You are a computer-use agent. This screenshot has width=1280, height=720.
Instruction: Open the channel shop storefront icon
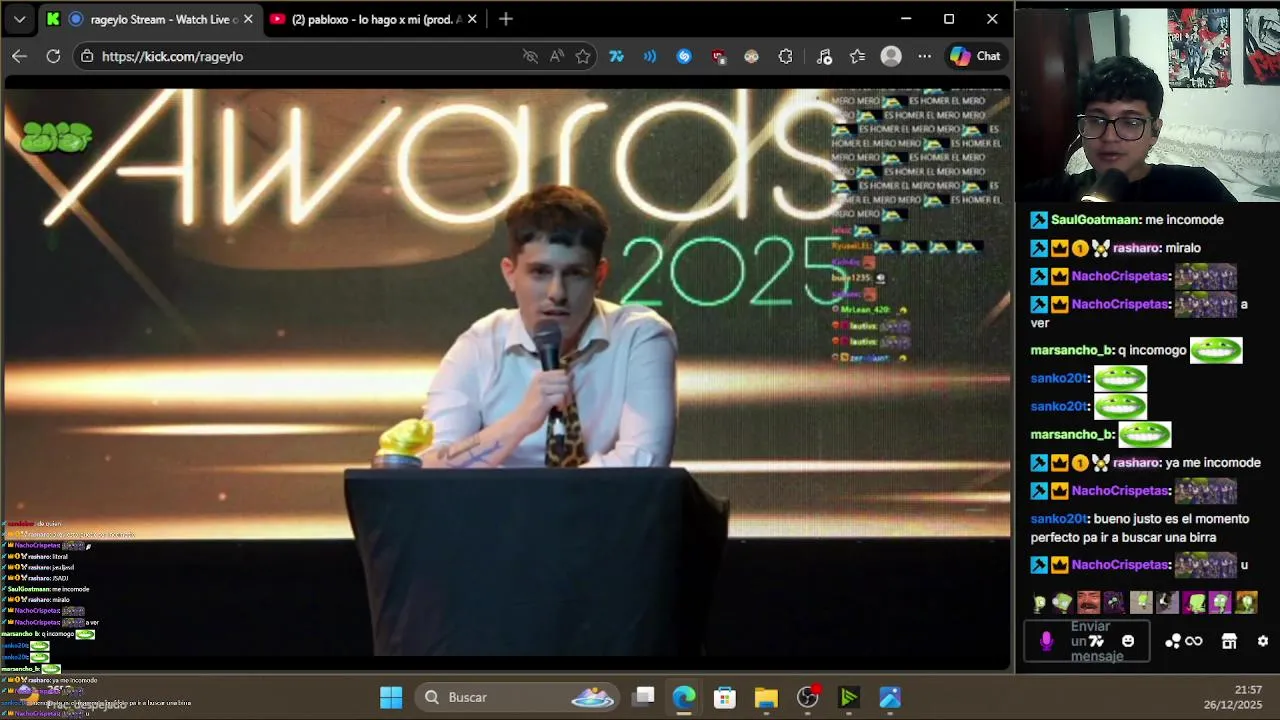[x=1229, y=641]
